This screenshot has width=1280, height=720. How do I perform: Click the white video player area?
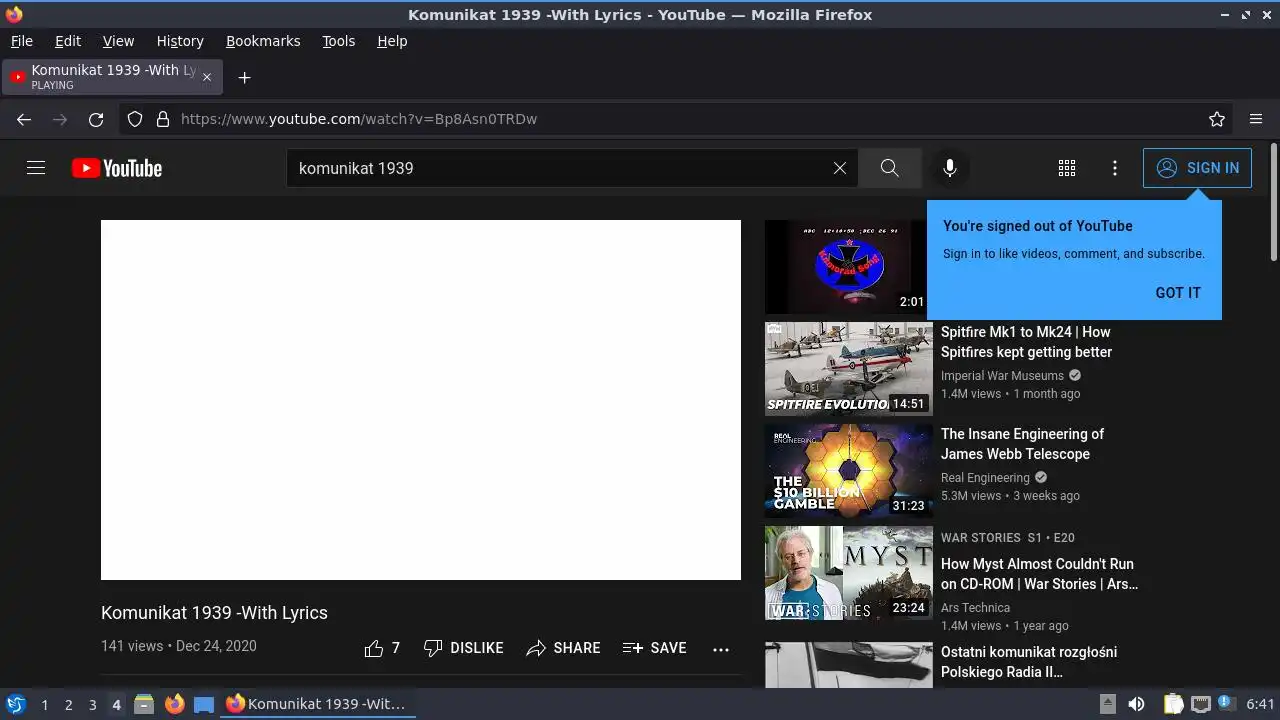[421, 400]
